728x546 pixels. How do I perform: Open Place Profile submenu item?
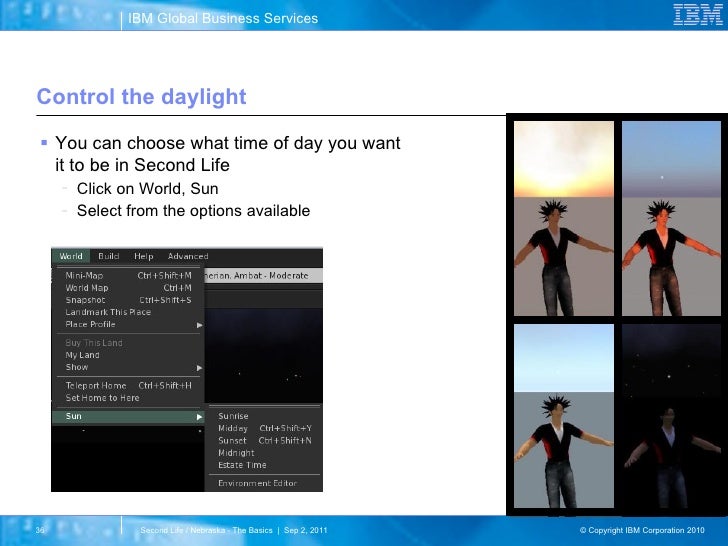pos(128,324)
